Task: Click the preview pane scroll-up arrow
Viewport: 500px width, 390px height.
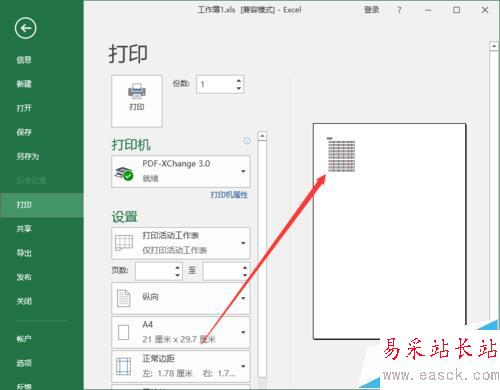Action: click(x=494, y=46)
